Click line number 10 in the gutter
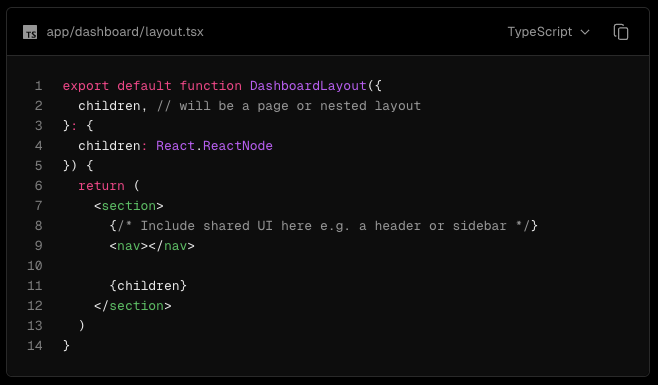The image size is (658, 385). [x=35, y=266]
